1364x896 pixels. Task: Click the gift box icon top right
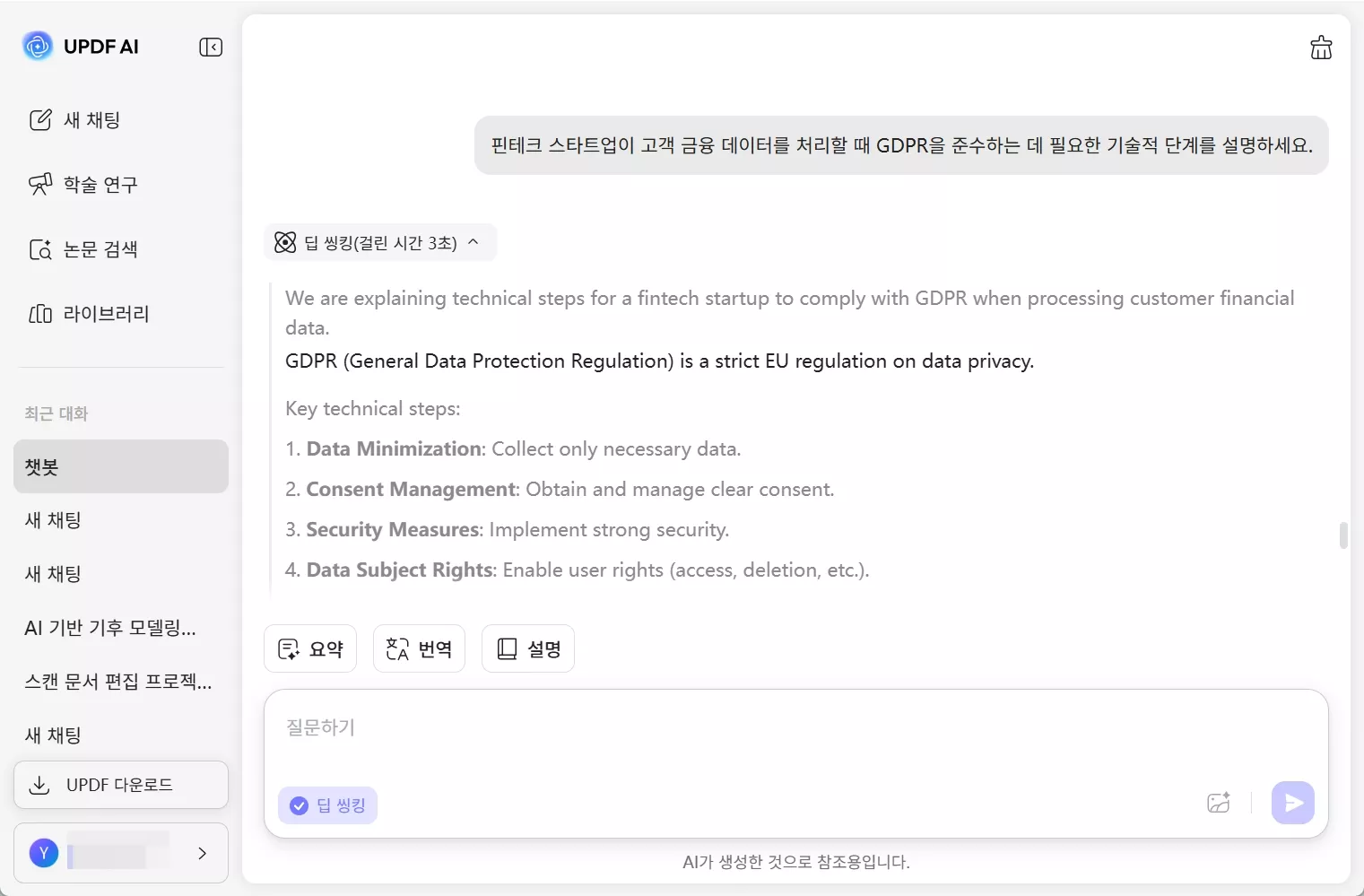pyautogui.click(x=1320, y=47)
